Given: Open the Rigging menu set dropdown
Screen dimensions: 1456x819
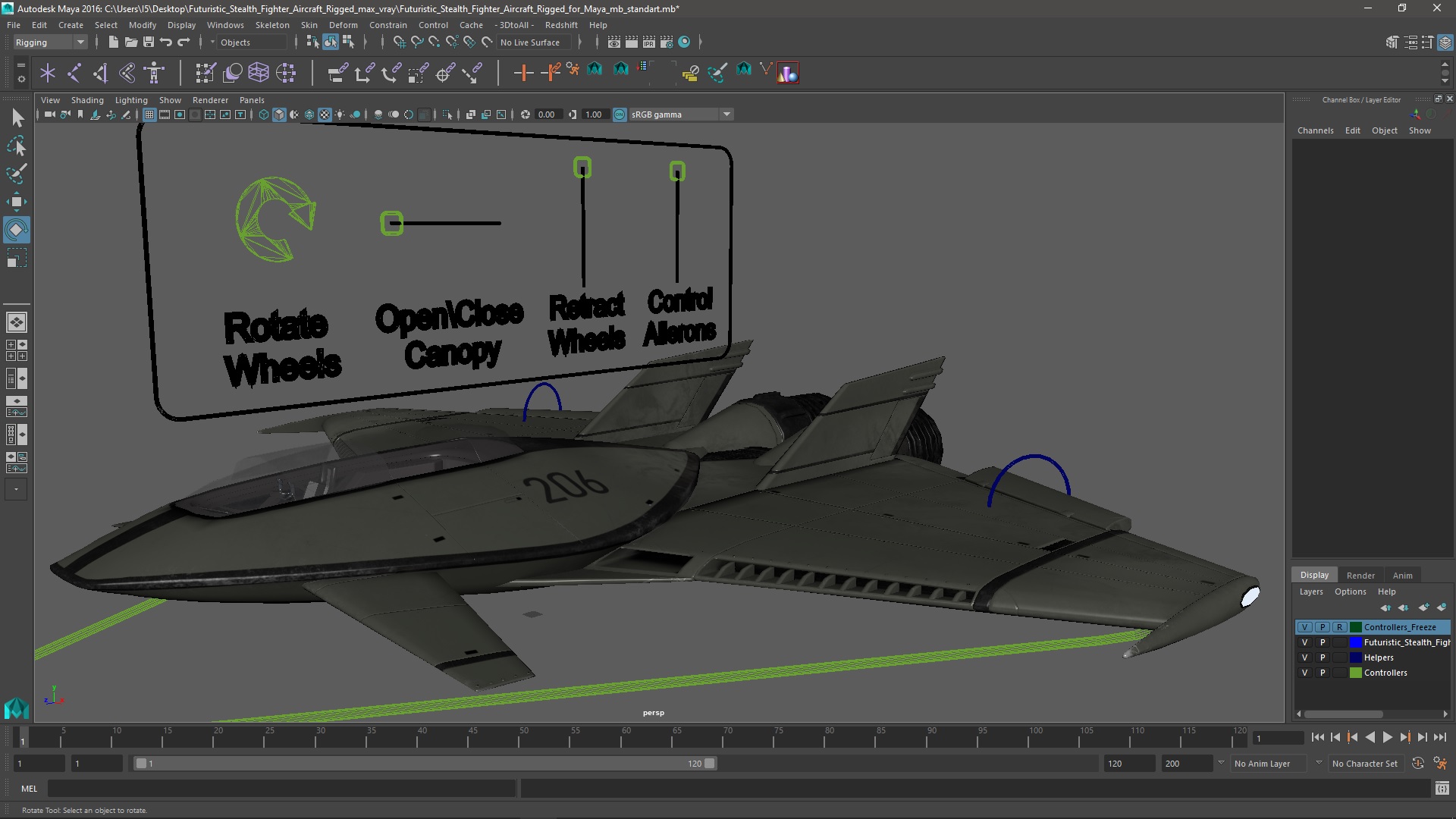Looking at the screenshot, I should [x=49, y=42].
